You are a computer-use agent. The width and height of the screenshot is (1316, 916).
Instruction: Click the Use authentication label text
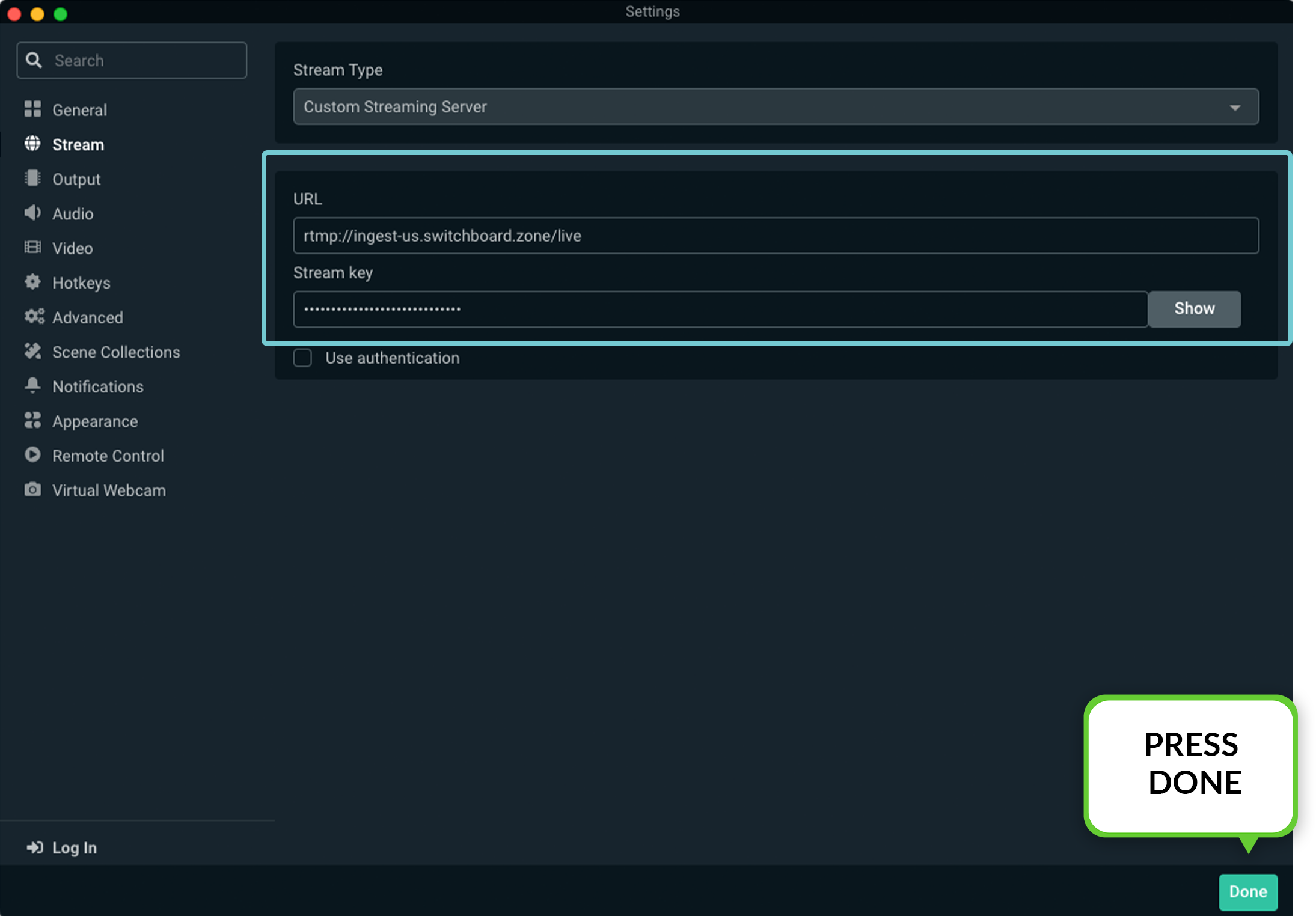(393, 358)
